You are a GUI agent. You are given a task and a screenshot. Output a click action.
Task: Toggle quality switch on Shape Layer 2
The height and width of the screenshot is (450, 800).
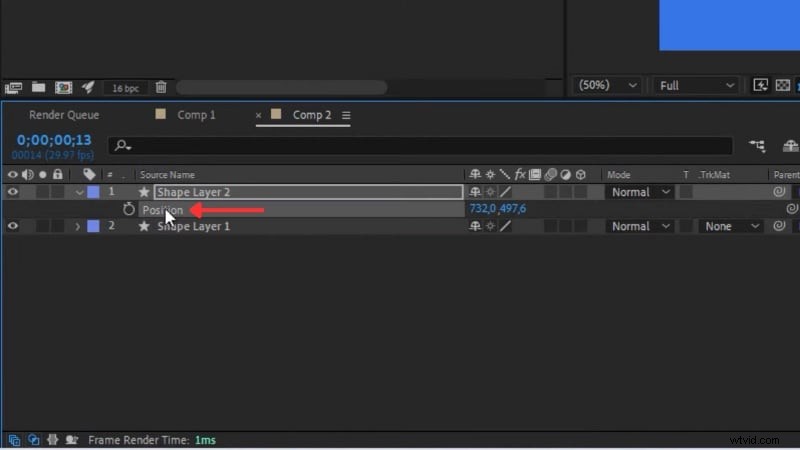point(505,192)
